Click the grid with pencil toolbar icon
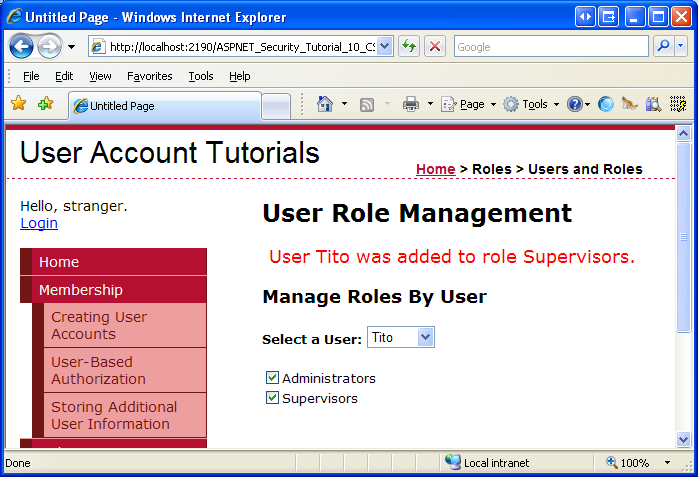 pos(678,104)
